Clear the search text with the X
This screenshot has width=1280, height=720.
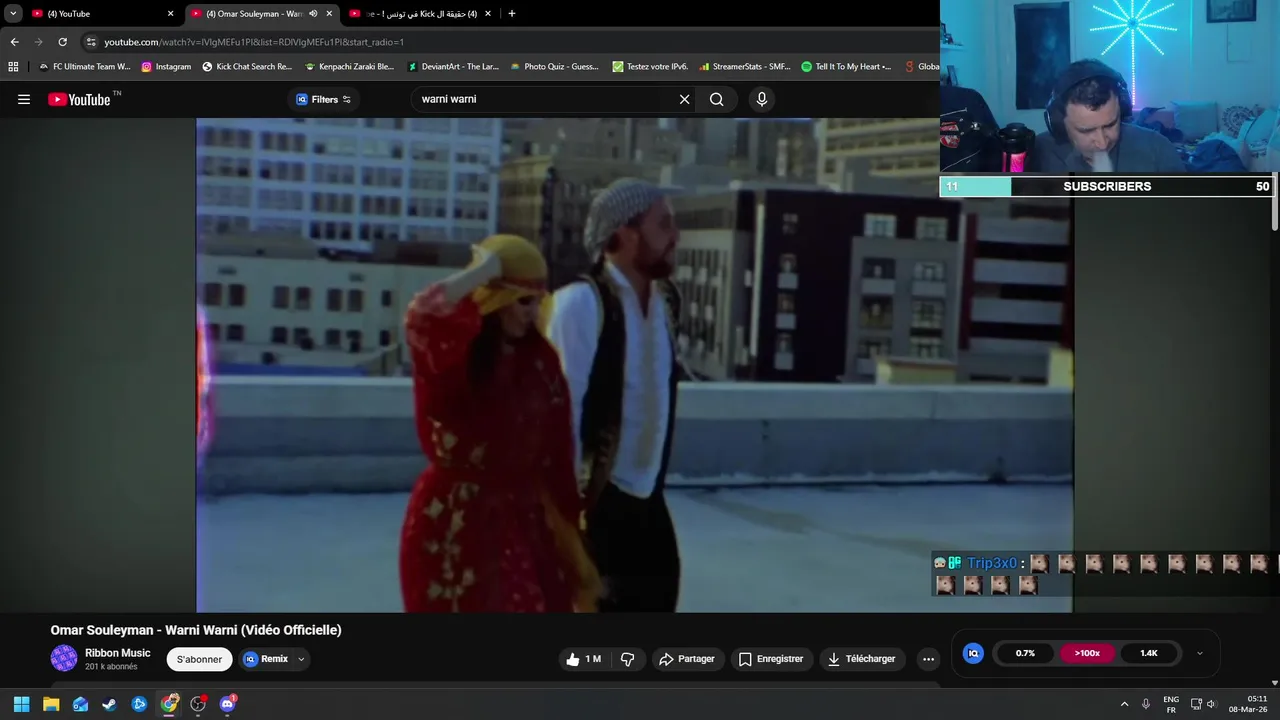tap(684, 99)
